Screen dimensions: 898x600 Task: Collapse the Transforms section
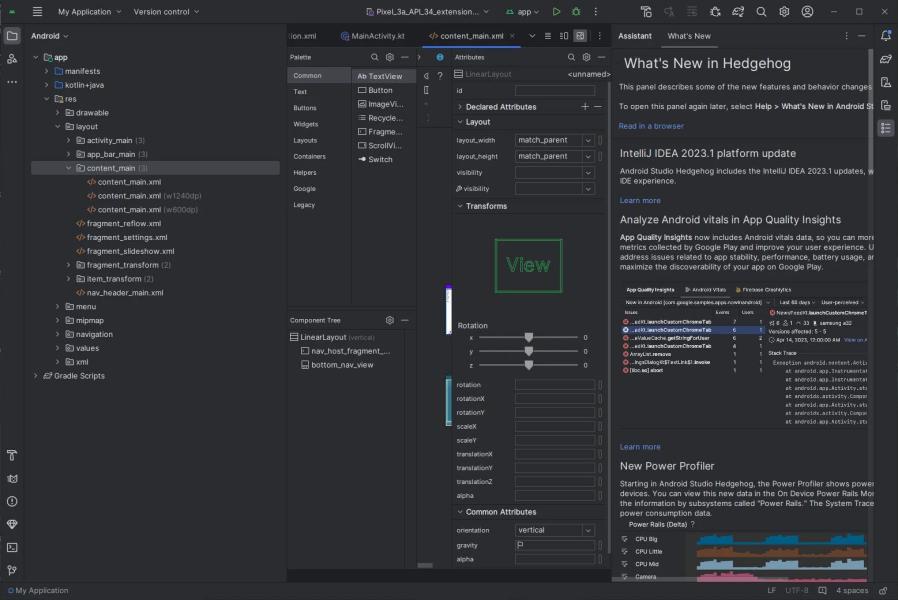click(460, 206)
